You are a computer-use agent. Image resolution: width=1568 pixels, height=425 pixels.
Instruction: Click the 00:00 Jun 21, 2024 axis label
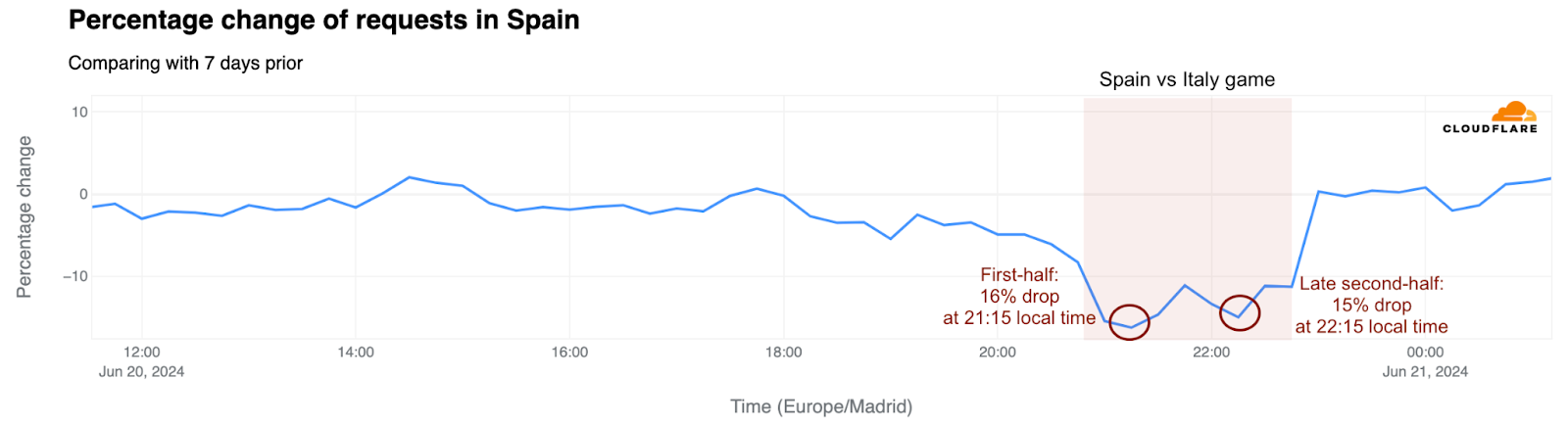click(1425, 361)
